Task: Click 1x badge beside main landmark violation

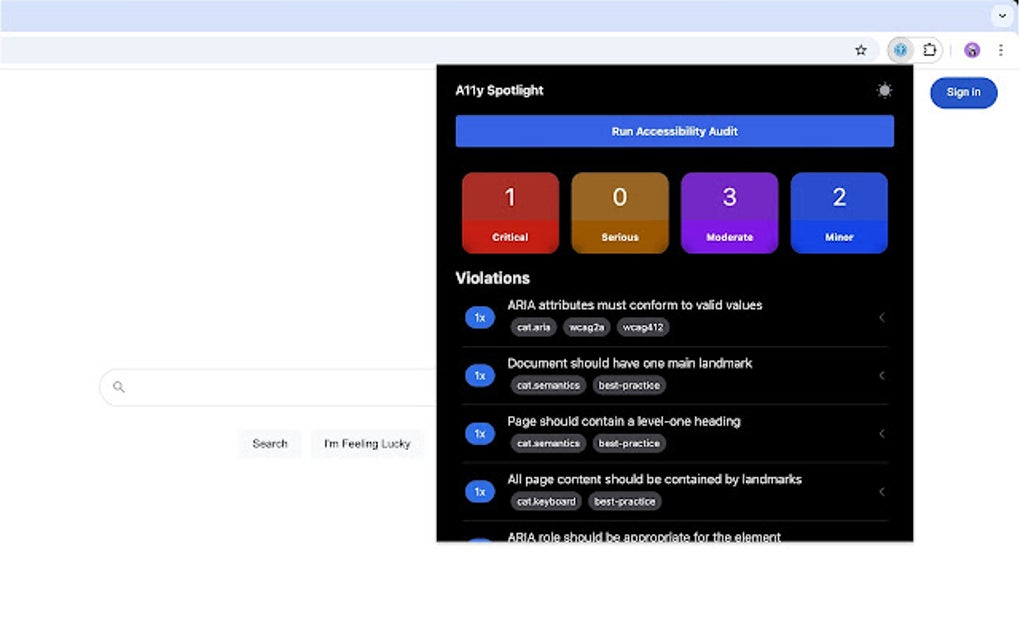Action: tap(479, 375)
